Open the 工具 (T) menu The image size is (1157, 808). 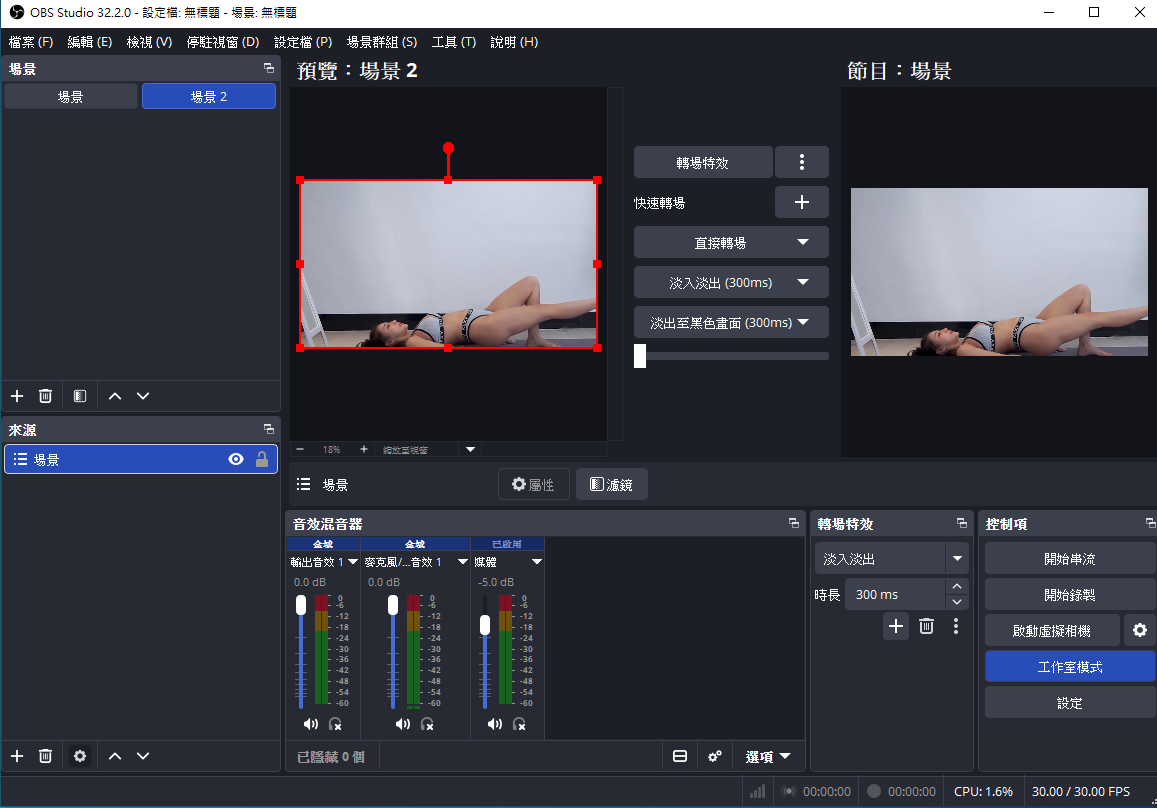coord(454,42)
